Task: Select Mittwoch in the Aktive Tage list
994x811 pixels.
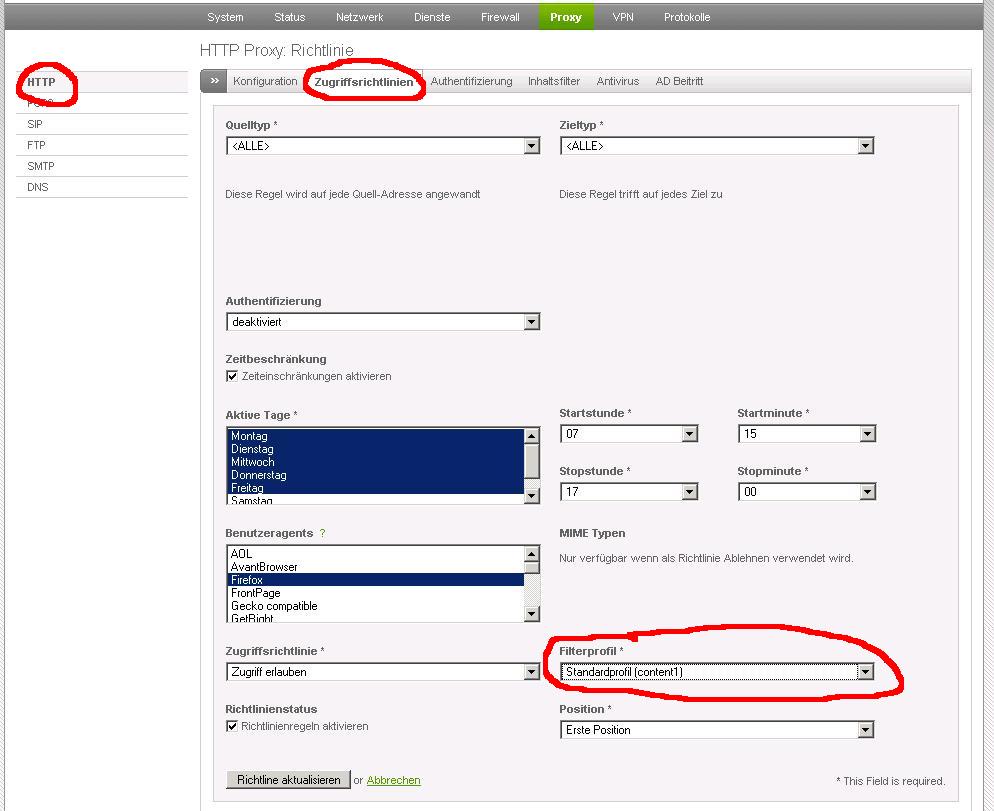Action: click(252, 462)
